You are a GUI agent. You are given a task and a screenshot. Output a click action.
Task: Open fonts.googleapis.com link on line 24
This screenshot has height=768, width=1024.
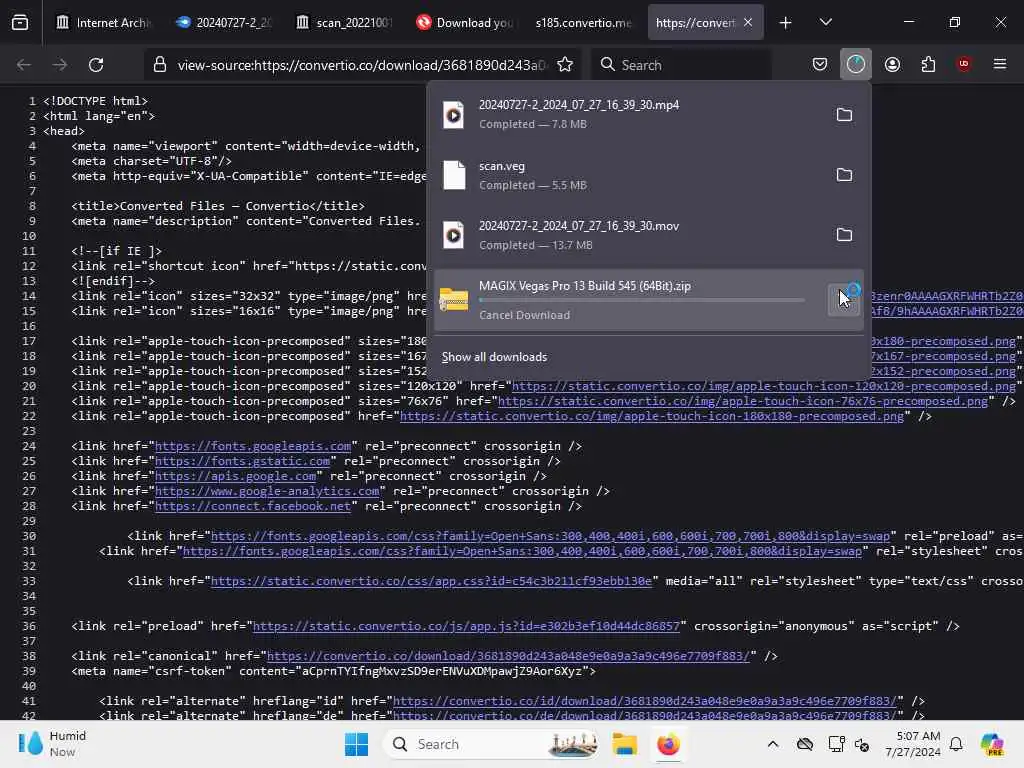pyautogui.click(x=253, y=446)
